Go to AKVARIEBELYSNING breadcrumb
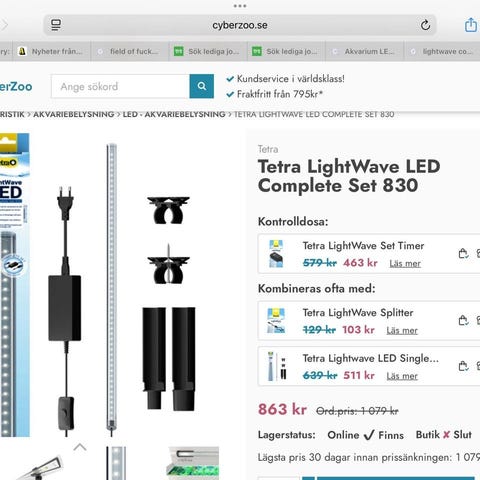 74,114
